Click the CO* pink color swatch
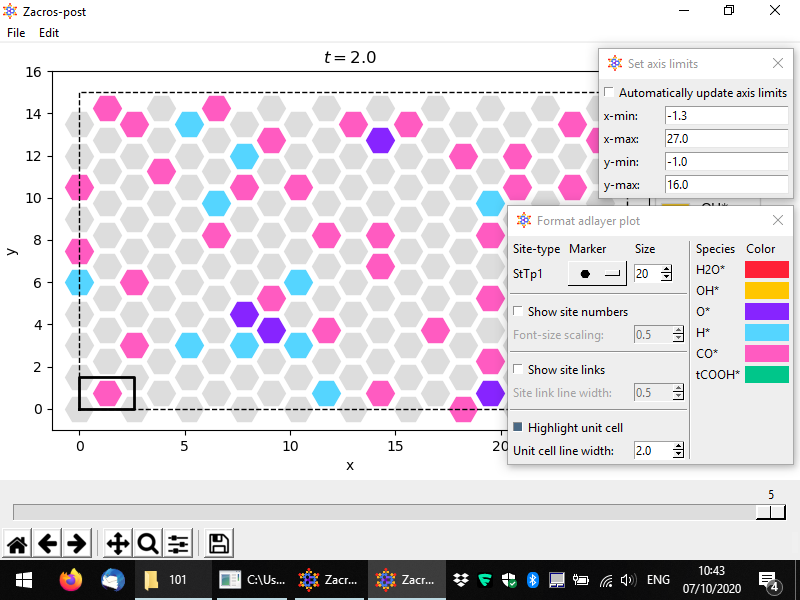 click(766, 353)
